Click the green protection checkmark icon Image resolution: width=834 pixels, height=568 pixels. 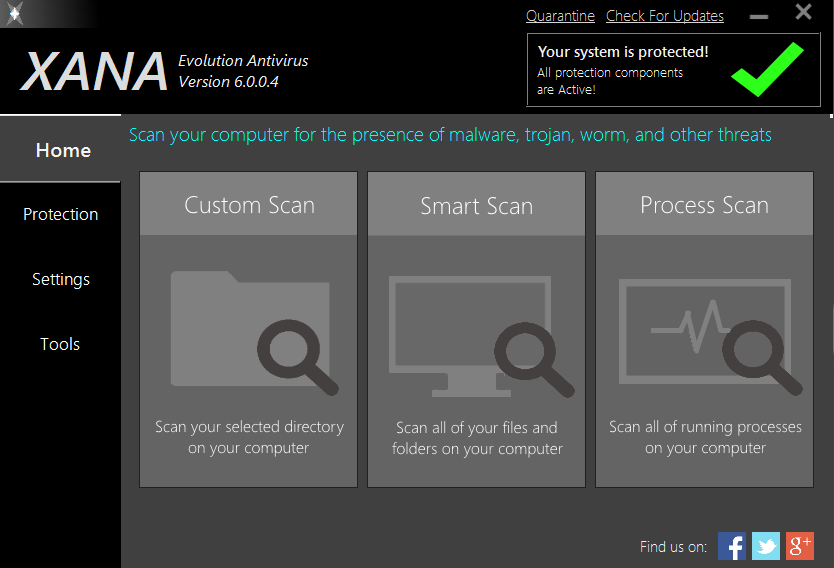767,70
